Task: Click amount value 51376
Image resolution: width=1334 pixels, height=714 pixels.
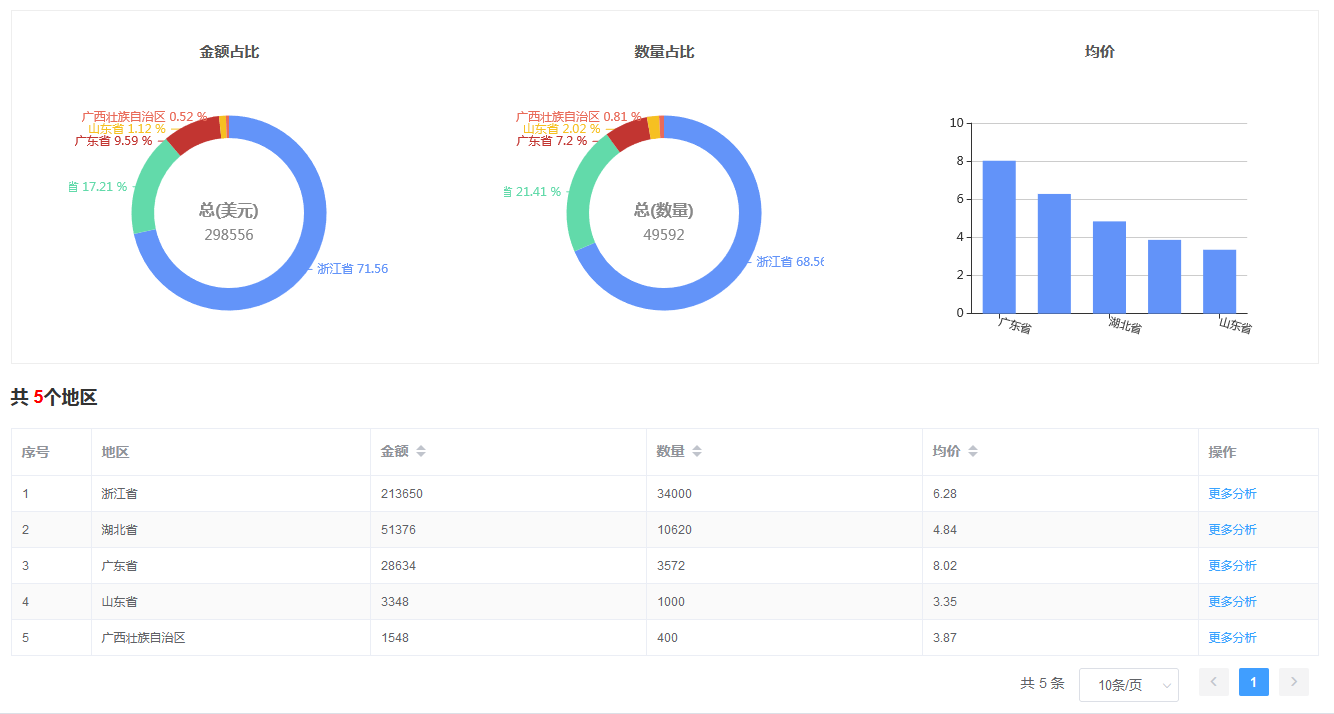Action: [x=398, y=530]
